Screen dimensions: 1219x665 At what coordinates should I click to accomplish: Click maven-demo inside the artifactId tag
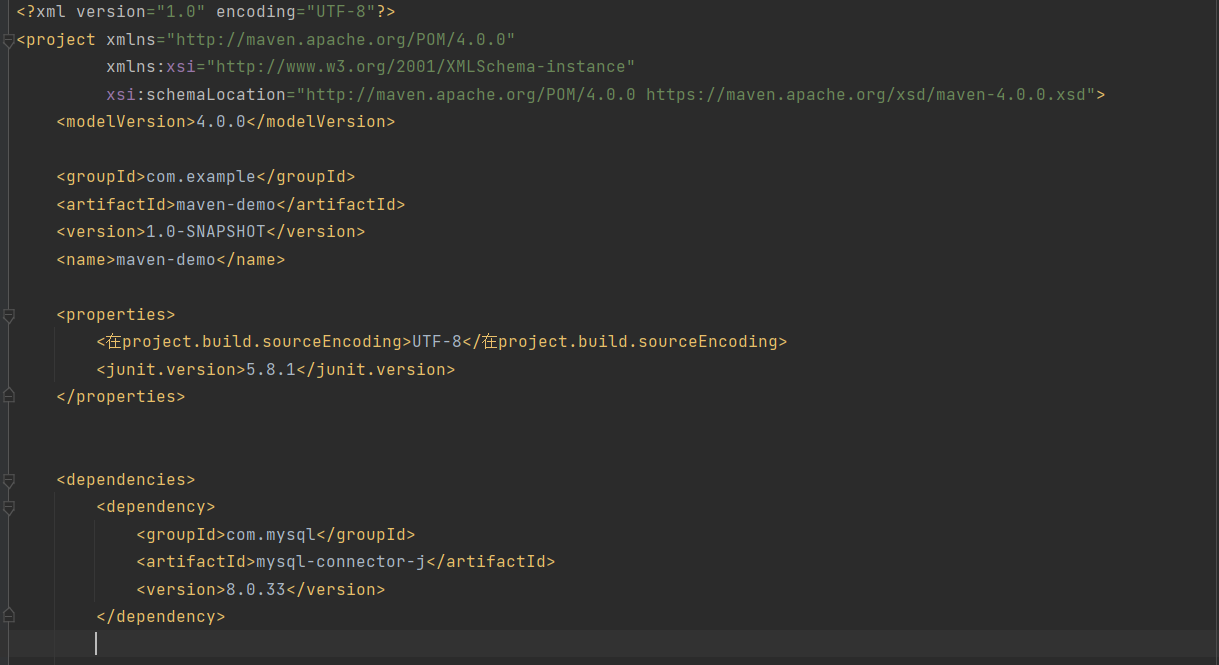click(x=226, y=204)
